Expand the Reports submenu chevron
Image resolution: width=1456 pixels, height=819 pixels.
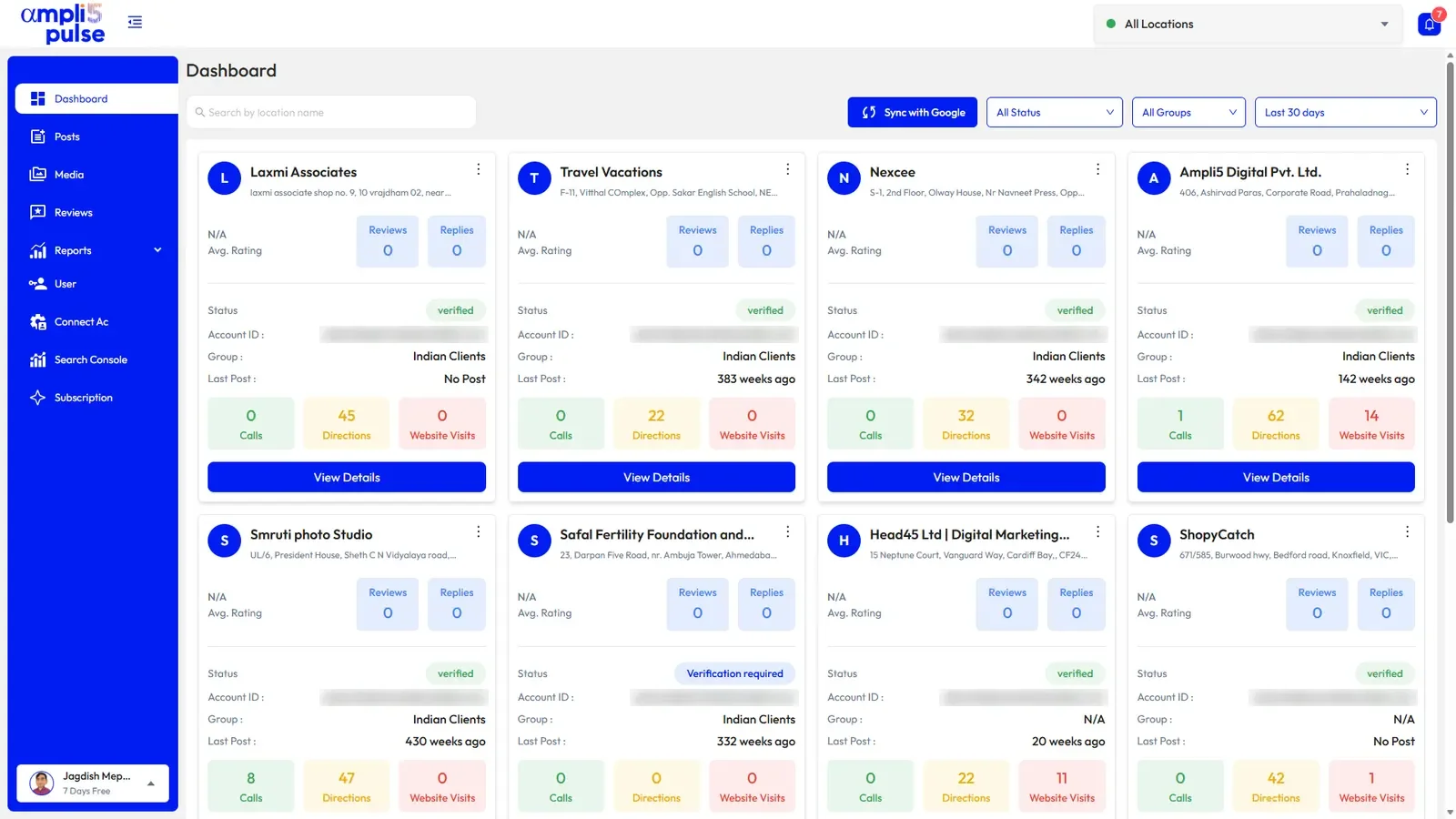(x=157, y=250)
